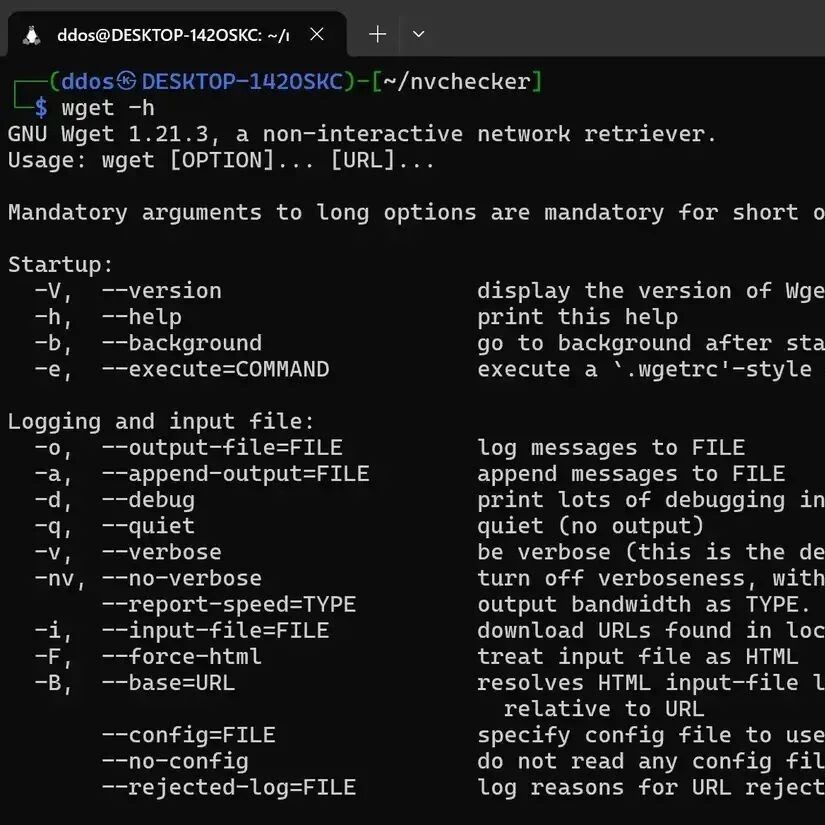Click "quiet (no output)" description

click(x=590, y=526)
